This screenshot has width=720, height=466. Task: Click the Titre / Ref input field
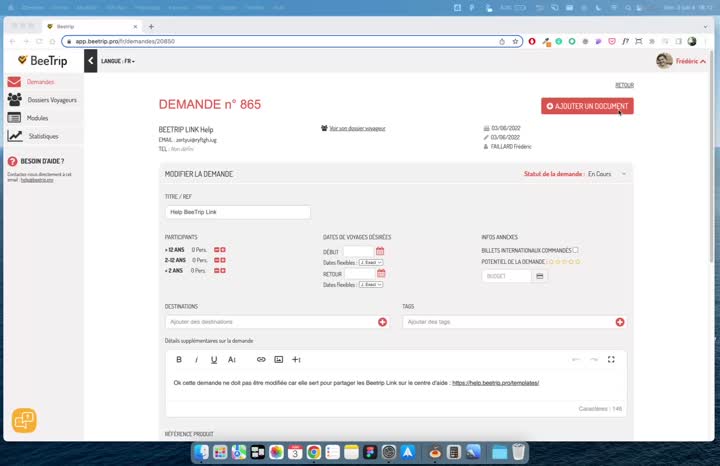point(237,212)
